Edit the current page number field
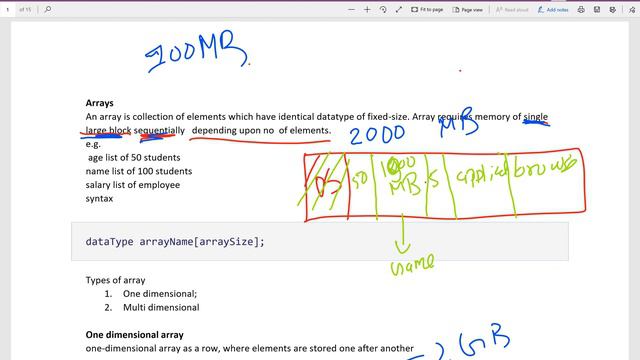Screen dimensions: 640x360 (8, 9)
